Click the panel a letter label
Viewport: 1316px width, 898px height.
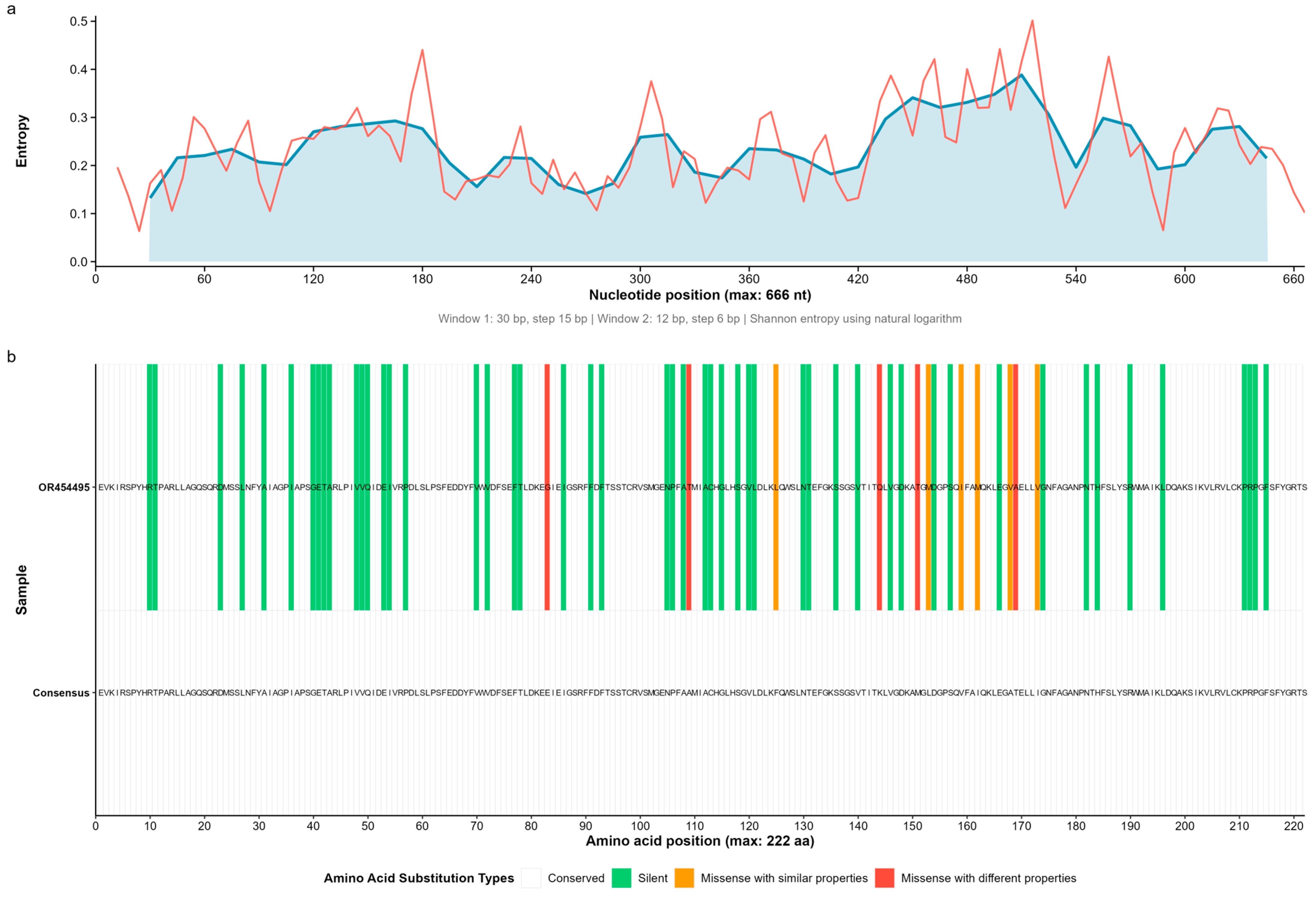11,10
